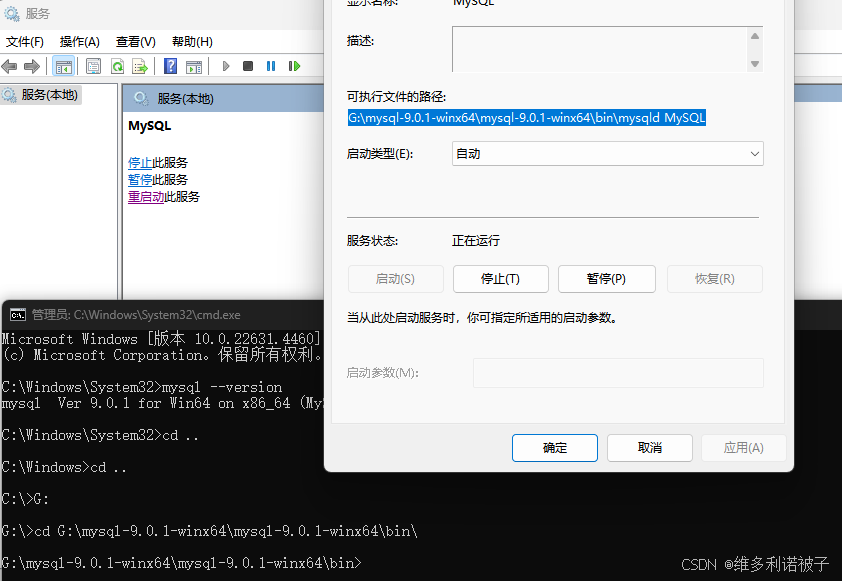
Task: Click the 确定 button
Action: click(x=555, y=448)
